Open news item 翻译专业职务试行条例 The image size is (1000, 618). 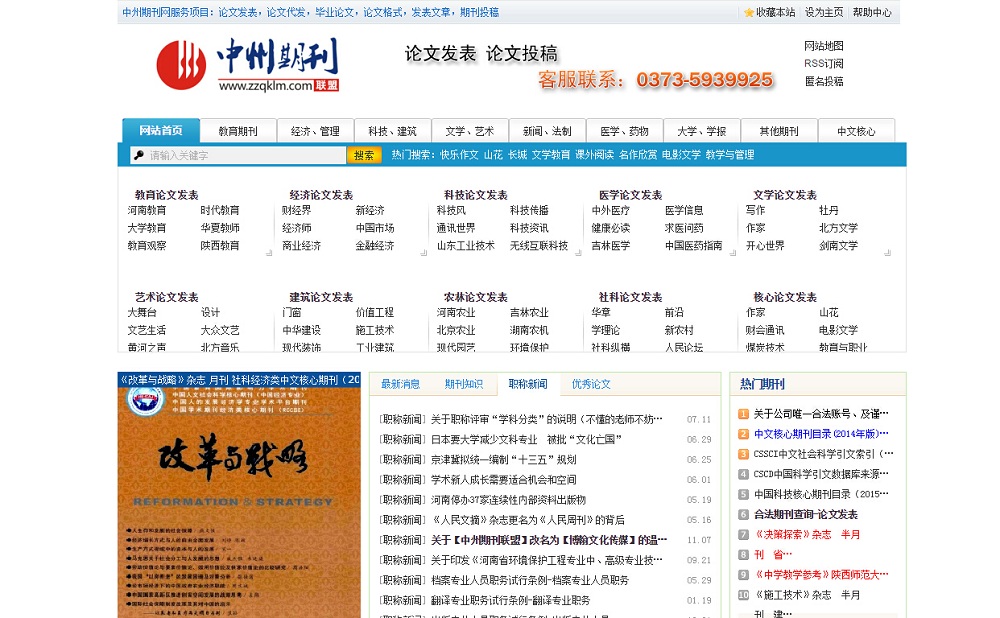coord(510,600)
